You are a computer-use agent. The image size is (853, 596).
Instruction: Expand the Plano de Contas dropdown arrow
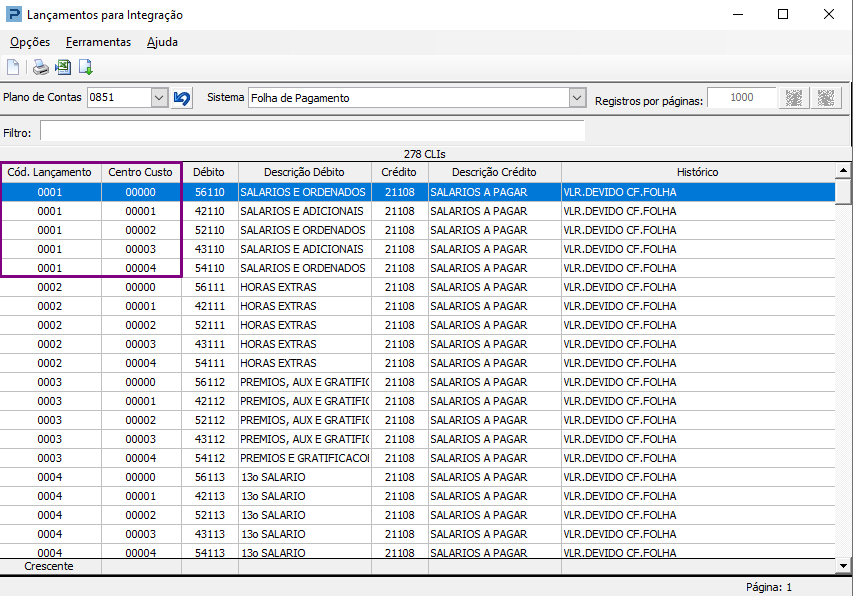click(159, 98)
